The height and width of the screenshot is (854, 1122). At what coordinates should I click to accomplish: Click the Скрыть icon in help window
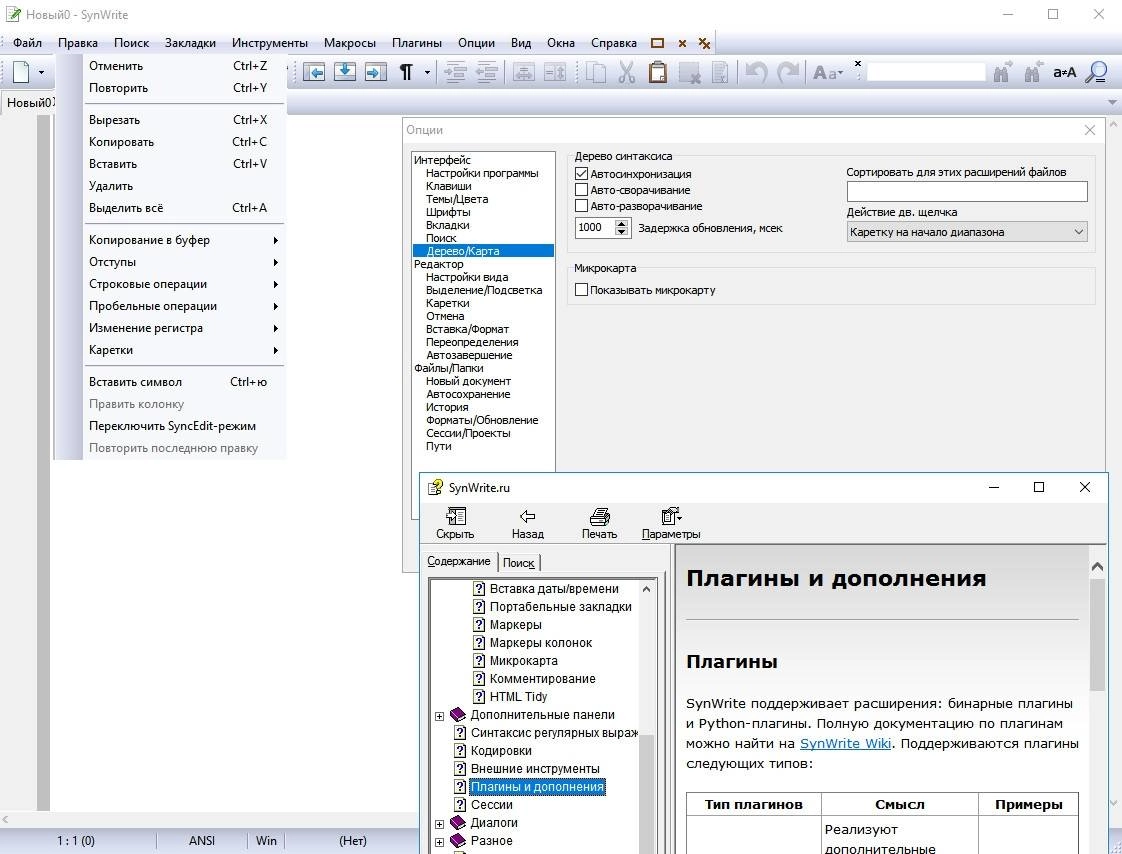tap(455, 523)
